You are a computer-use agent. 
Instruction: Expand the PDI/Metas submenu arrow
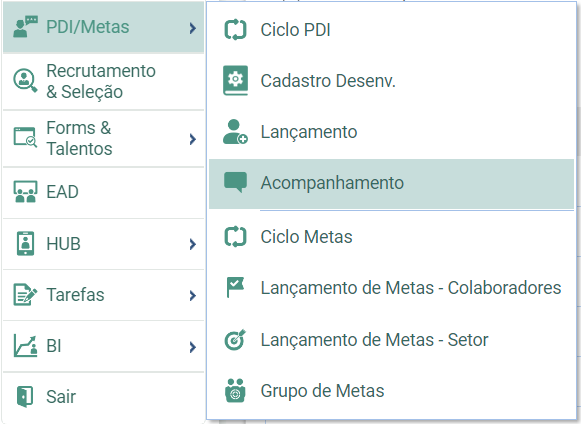point(192,28)
